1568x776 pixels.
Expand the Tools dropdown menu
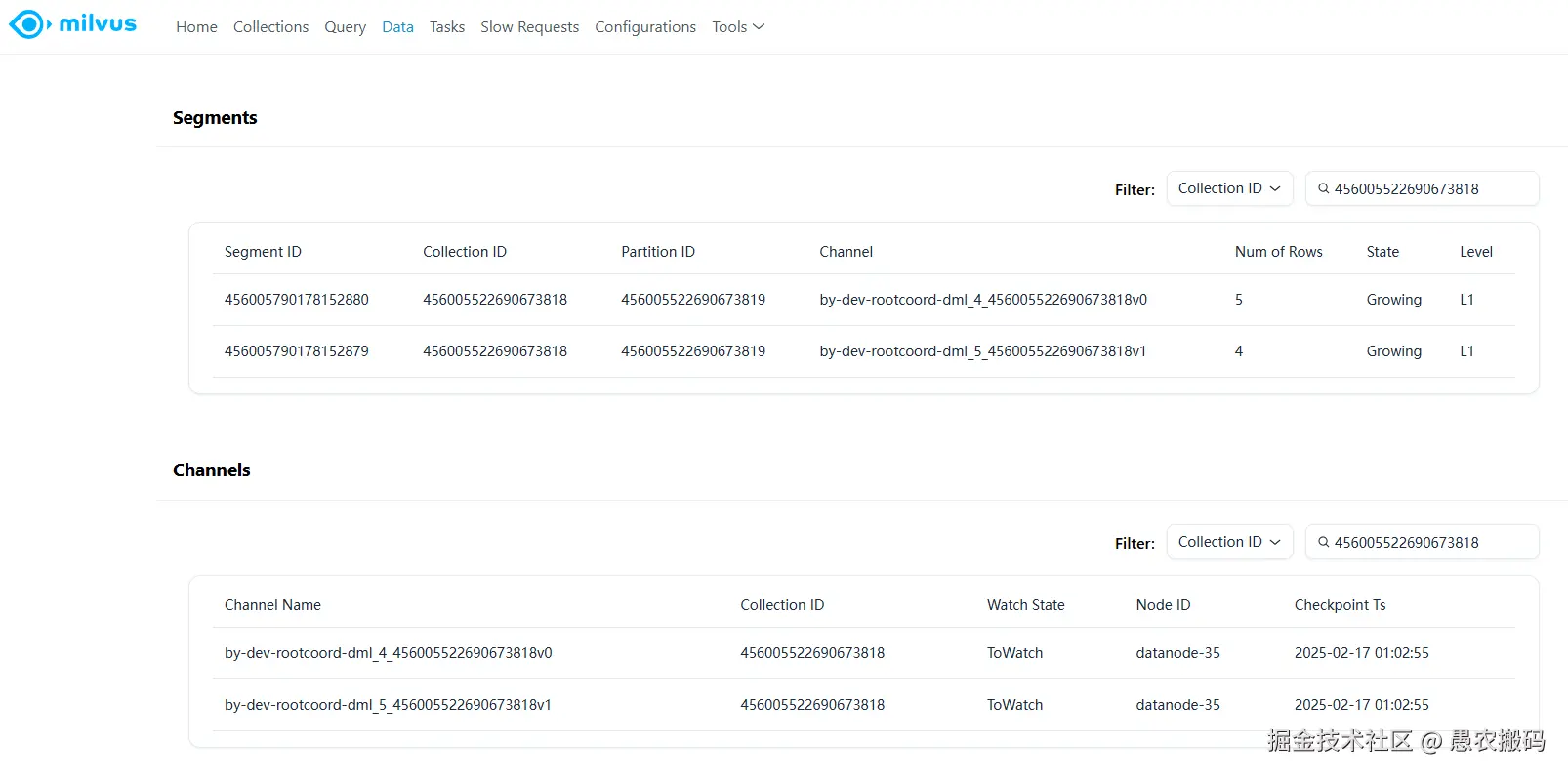point(738,27)
